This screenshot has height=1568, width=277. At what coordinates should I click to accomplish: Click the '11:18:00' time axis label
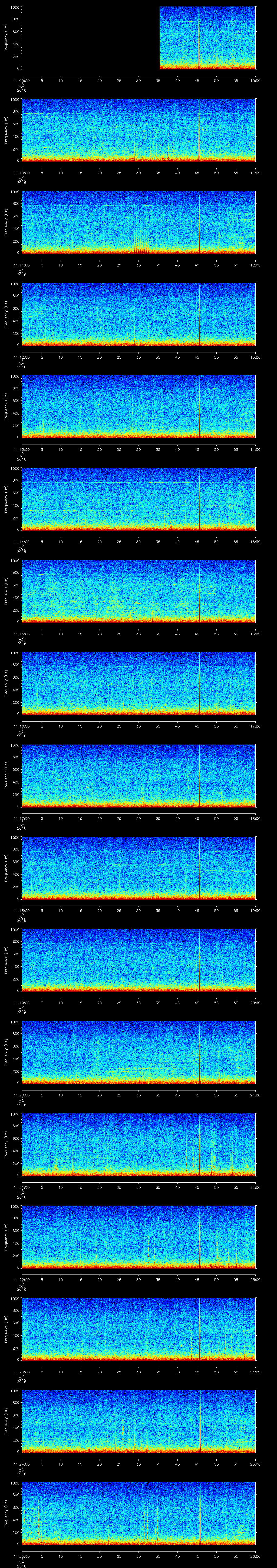[22, 910]
